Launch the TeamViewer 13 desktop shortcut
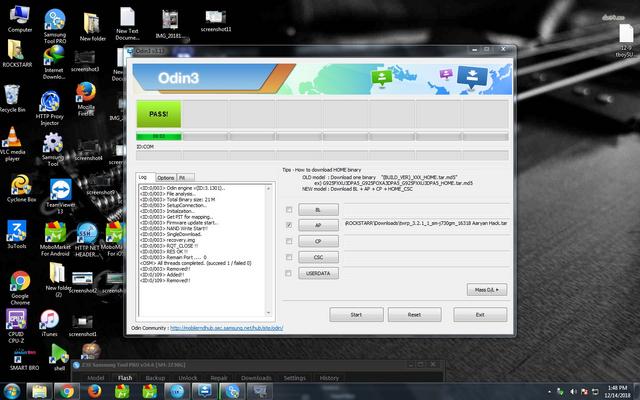 click(60, 196)
